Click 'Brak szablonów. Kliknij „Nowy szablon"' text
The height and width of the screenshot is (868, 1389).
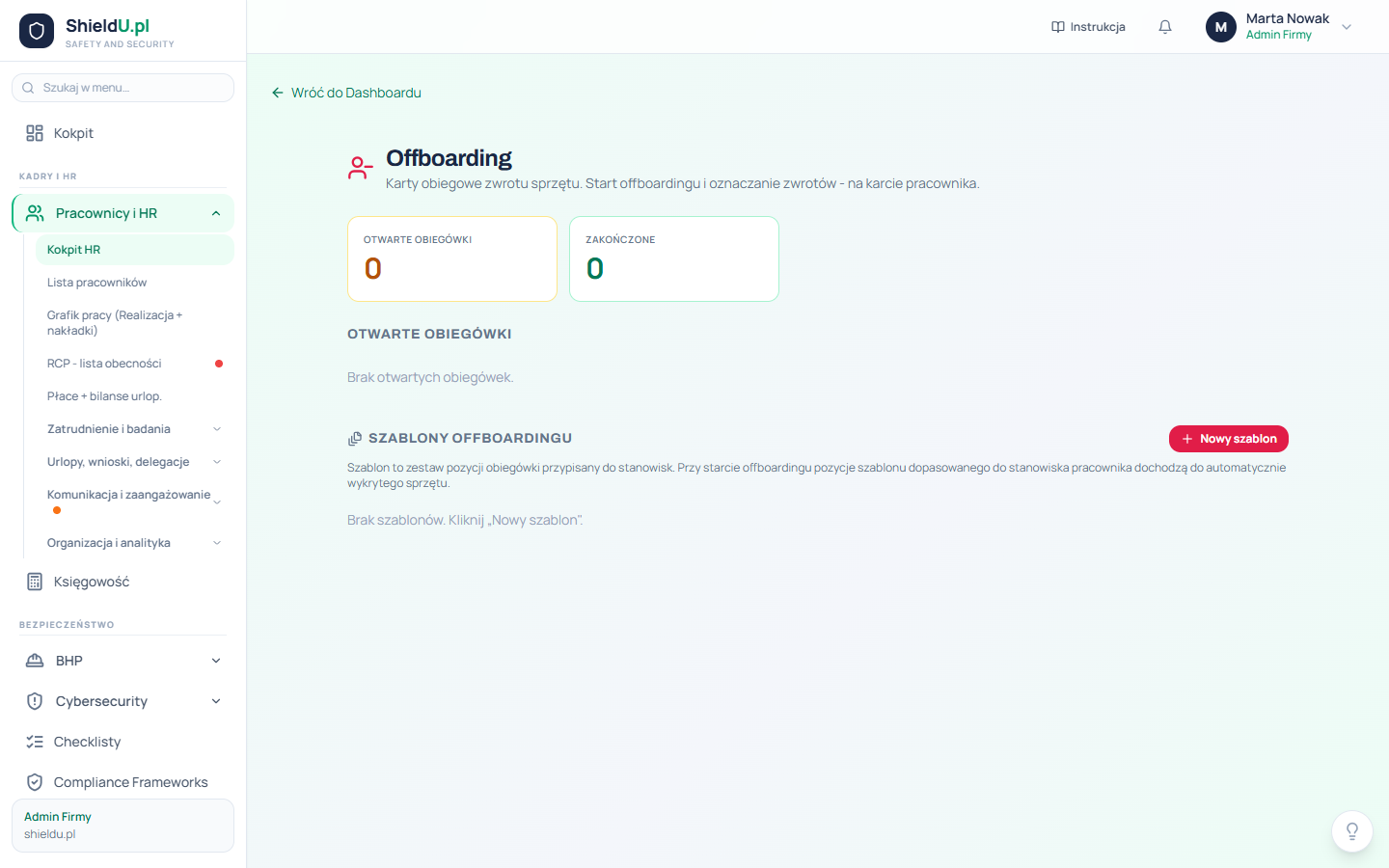pyautogui.click(x=465, y=520)
